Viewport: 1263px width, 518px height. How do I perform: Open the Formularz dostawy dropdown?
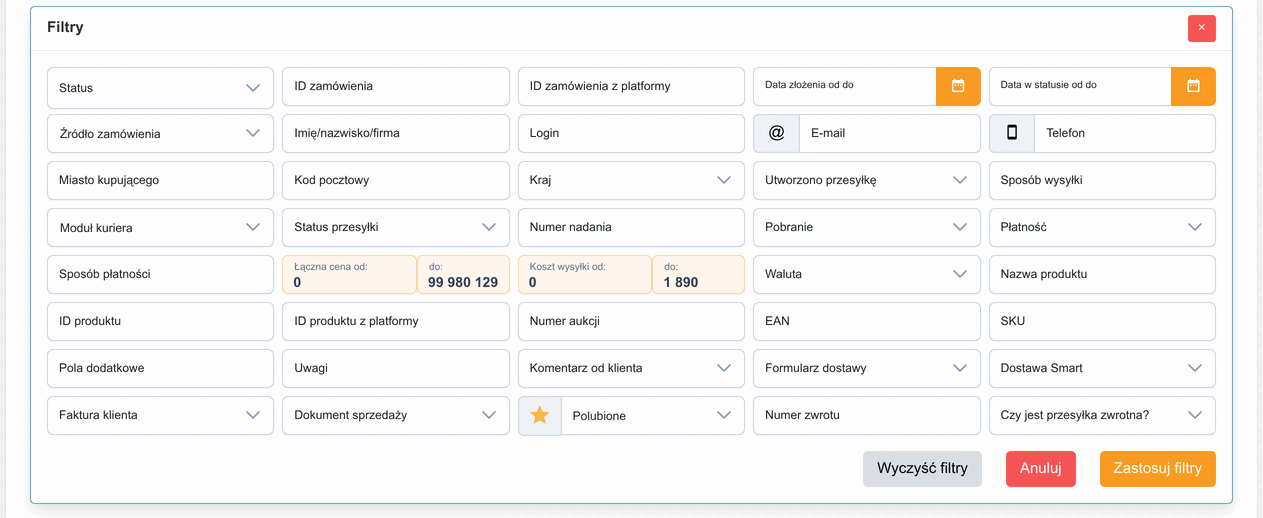click(x=866, y=368)
